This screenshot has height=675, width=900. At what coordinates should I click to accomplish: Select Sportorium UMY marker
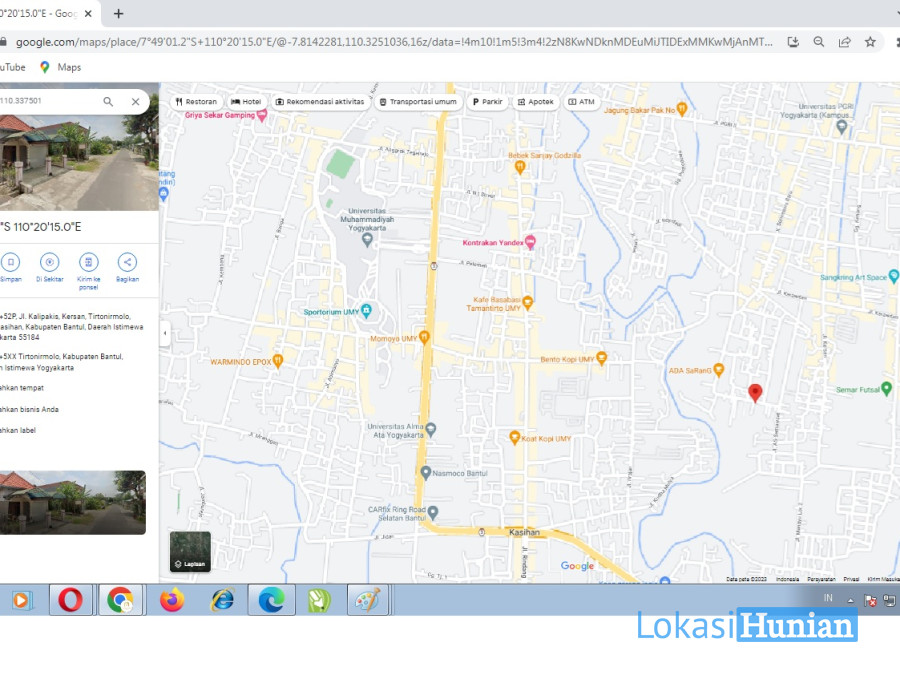coord(366,311)
